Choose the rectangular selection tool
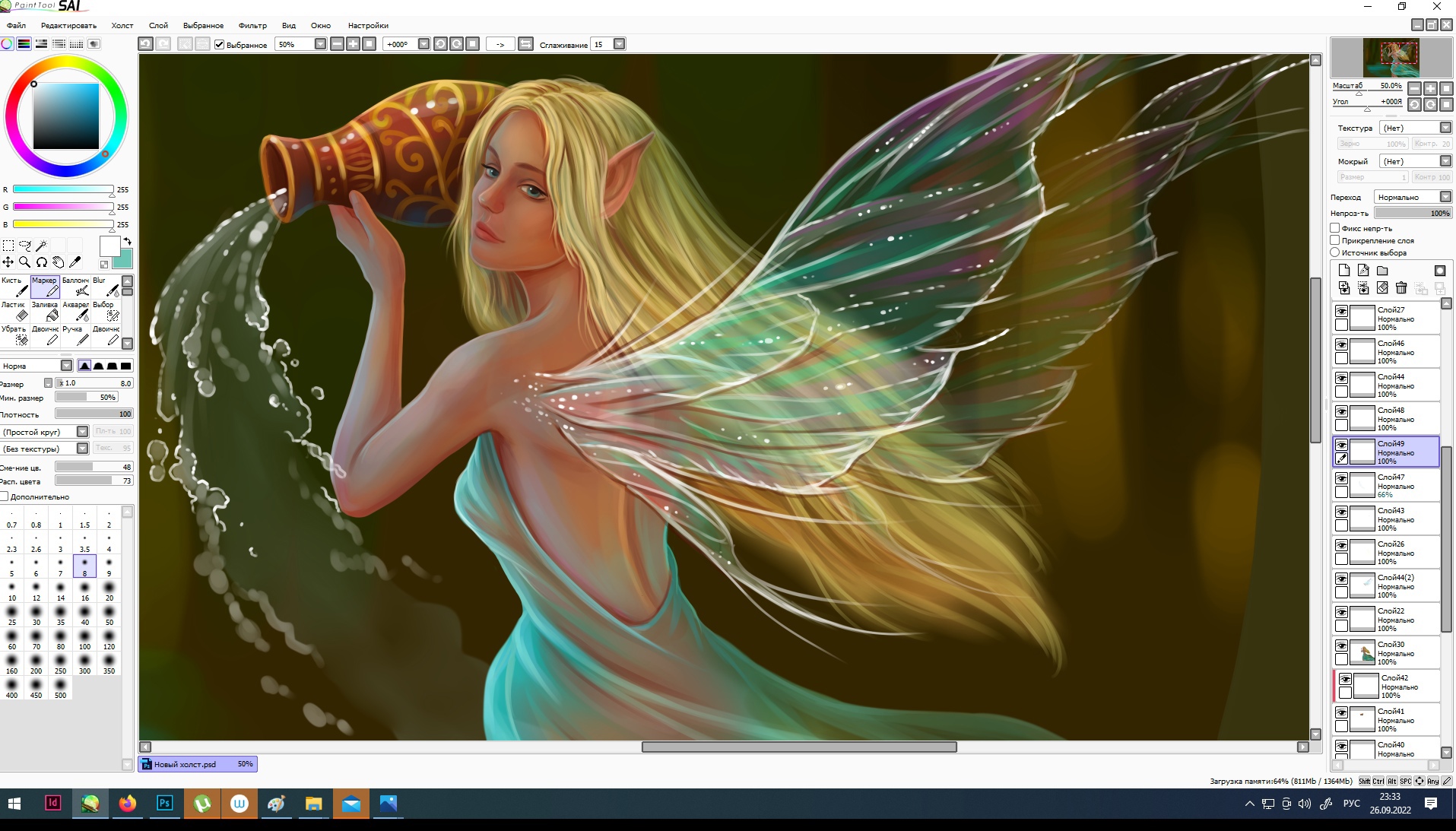The image size is (1456, 831). pos(8,246)
